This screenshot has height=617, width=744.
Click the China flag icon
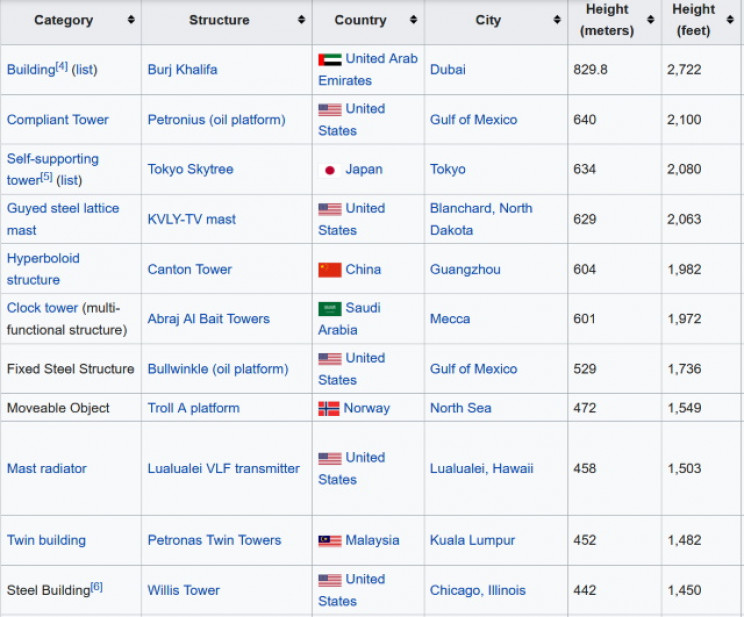click(x=330, y=270)
